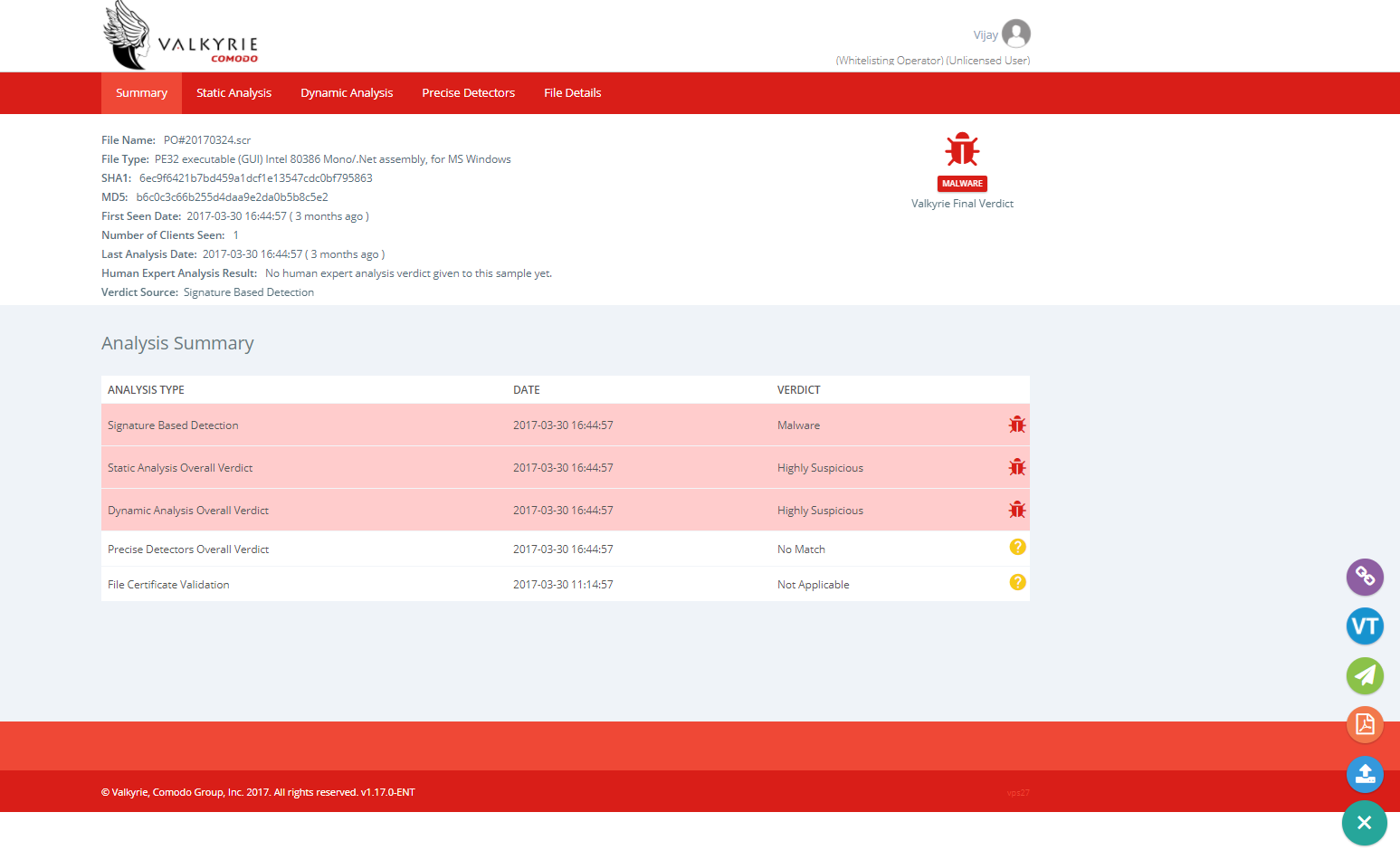Screen dimensions: 1400x860
Task: Select the Static Analysis Overall Verdict label
Action: [x=180, y=468]
